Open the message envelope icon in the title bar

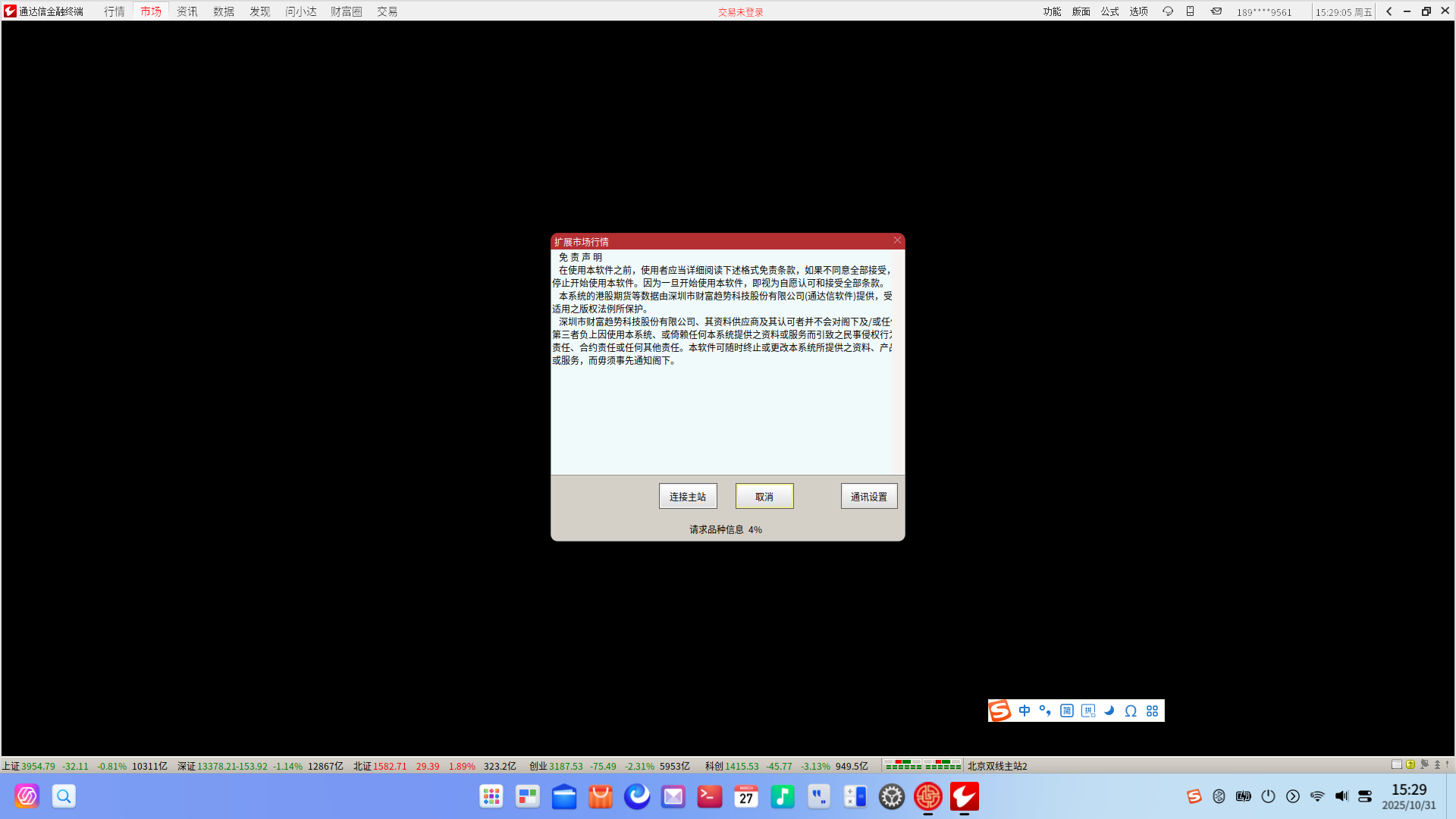[1216, 11]
